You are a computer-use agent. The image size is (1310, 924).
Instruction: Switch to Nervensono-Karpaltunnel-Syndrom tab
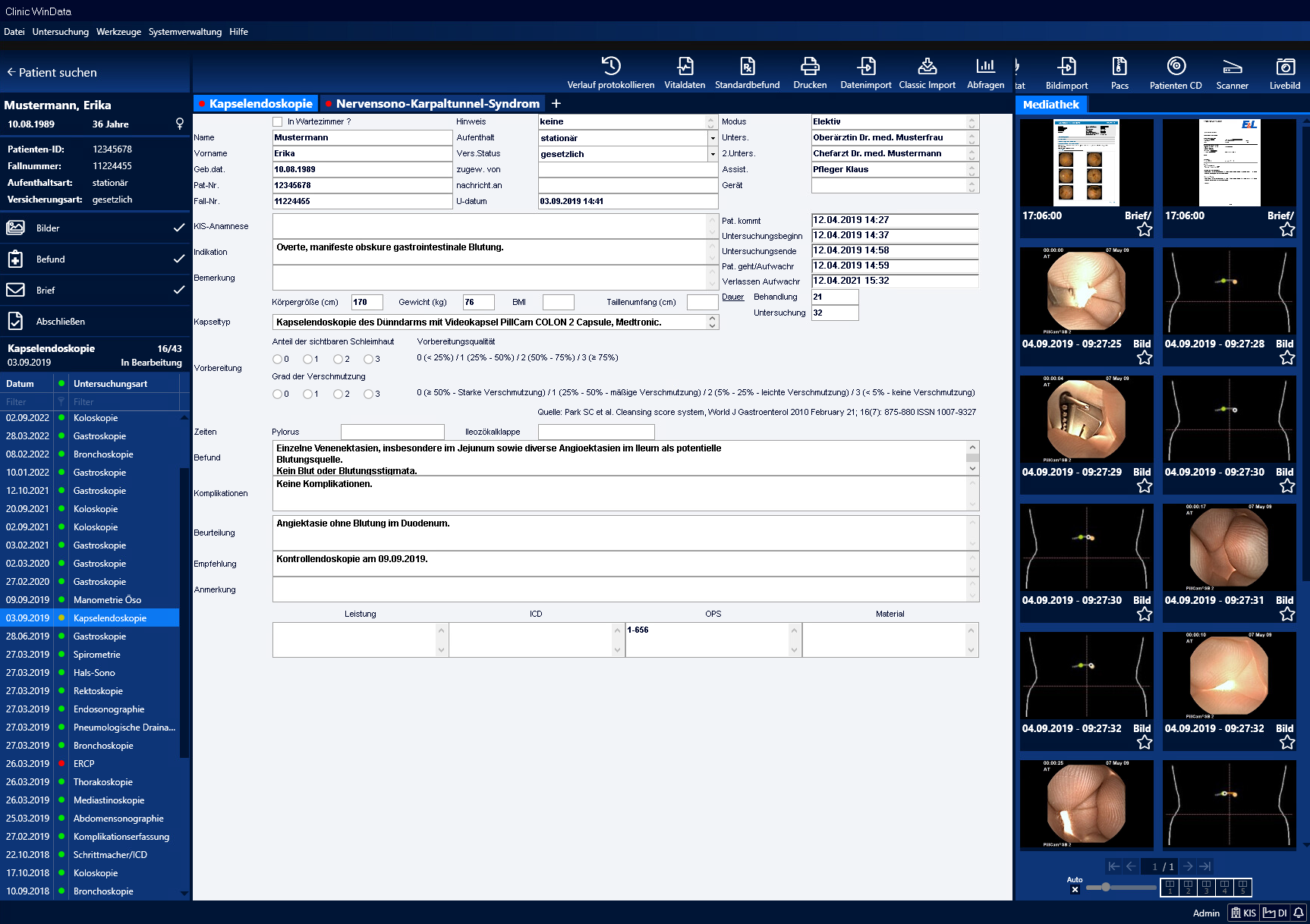coord(437,104)
